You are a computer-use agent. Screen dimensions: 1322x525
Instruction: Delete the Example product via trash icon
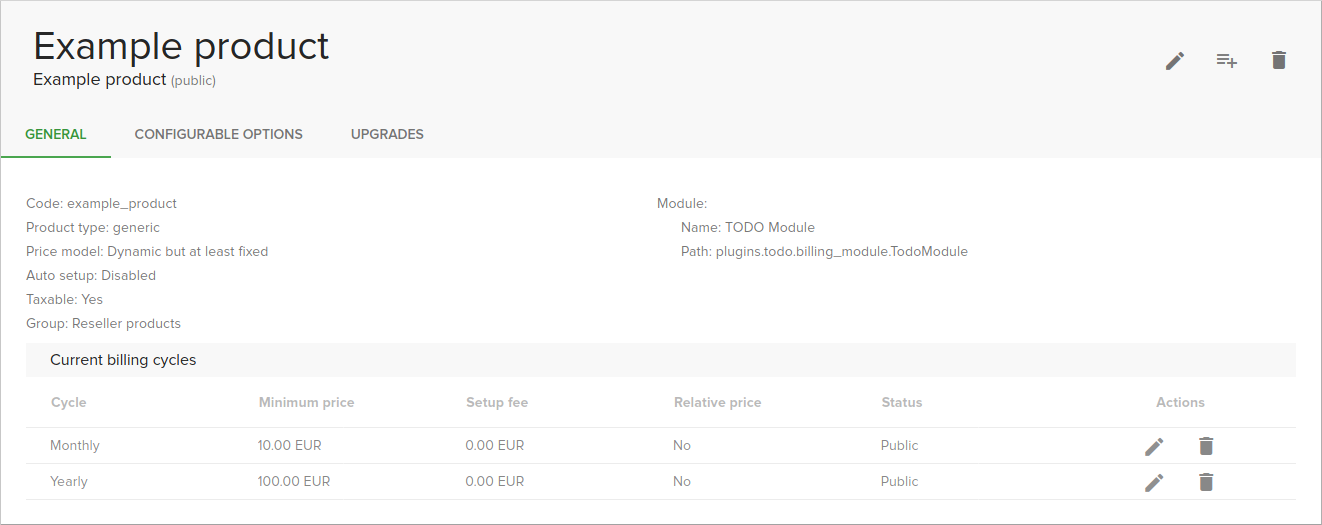pyautogui.click(x=1278, y=61)
